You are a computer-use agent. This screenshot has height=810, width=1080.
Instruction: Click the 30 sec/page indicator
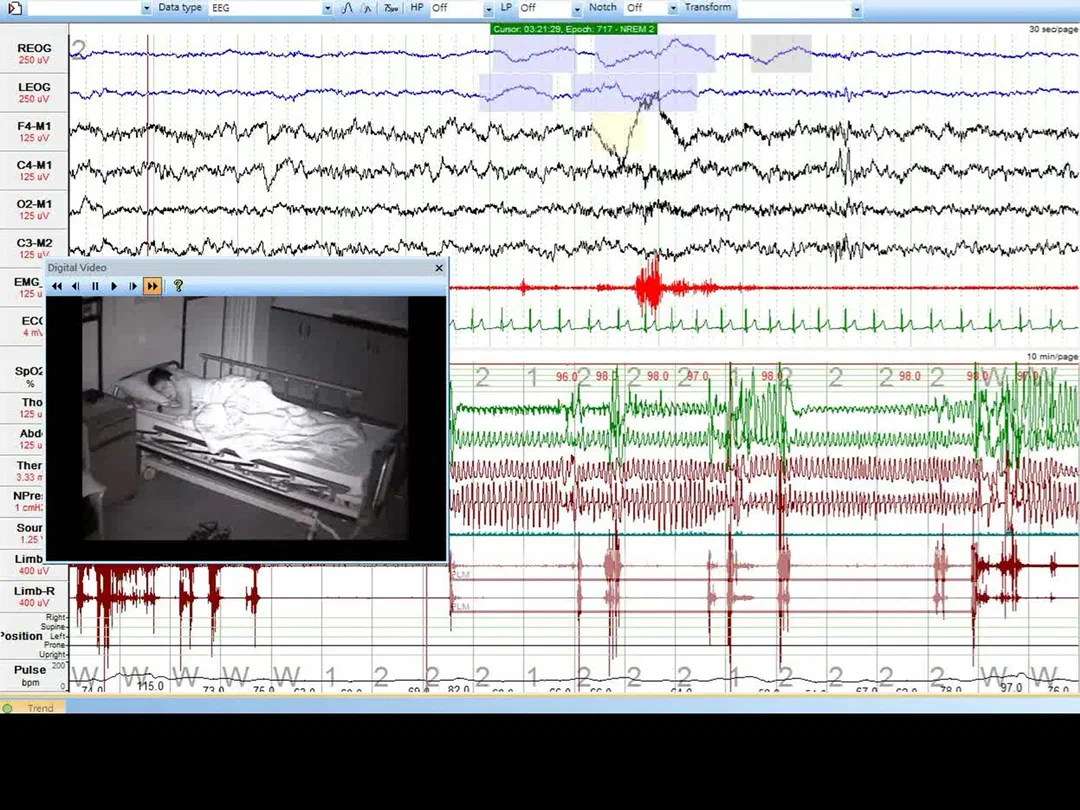click(1053, 30)
